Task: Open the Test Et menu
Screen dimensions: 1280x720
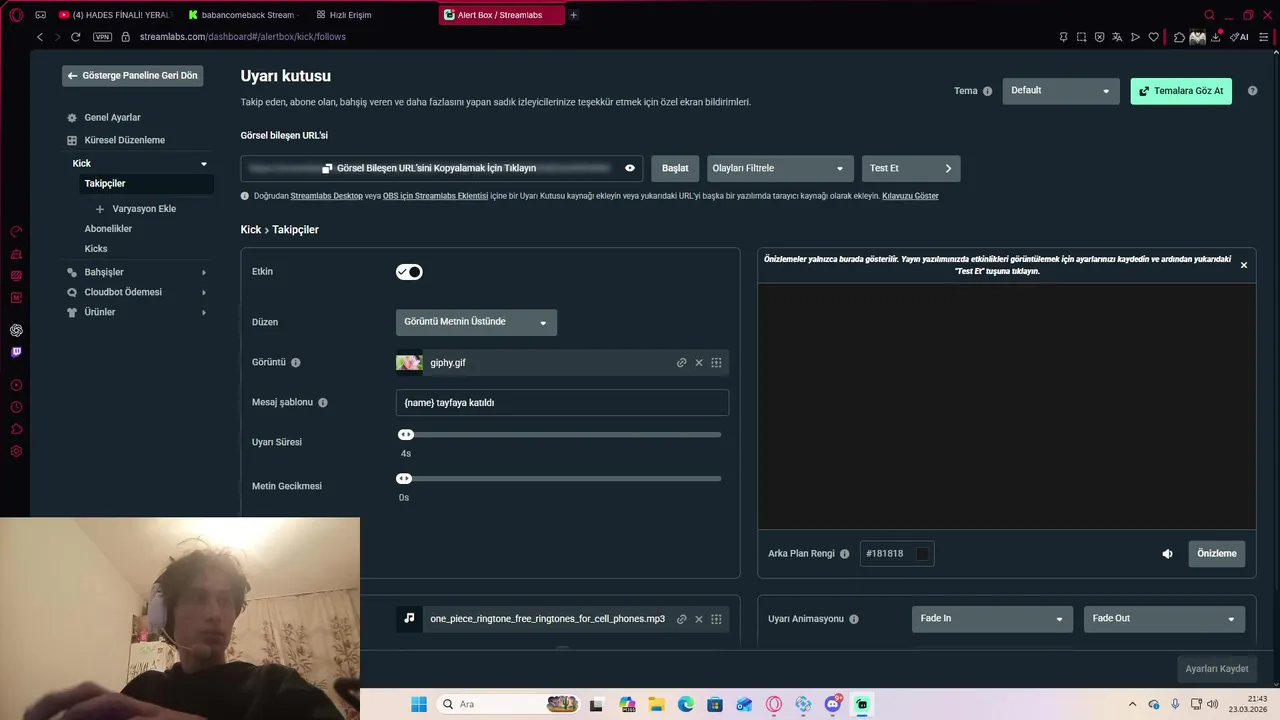Action: coord(911,168)
